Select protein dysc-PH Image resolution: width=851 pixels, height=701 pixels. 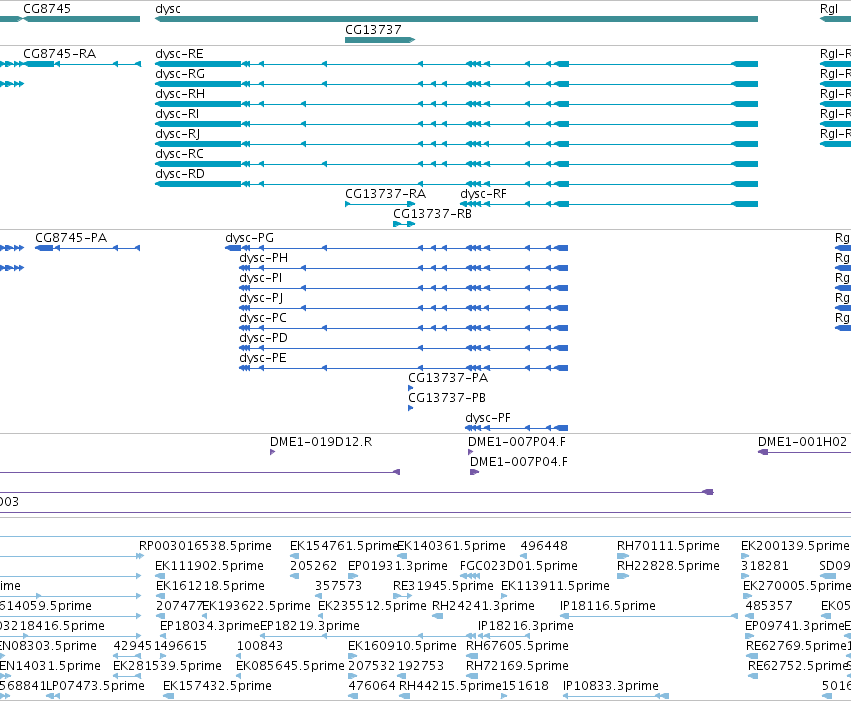point(404,268)
